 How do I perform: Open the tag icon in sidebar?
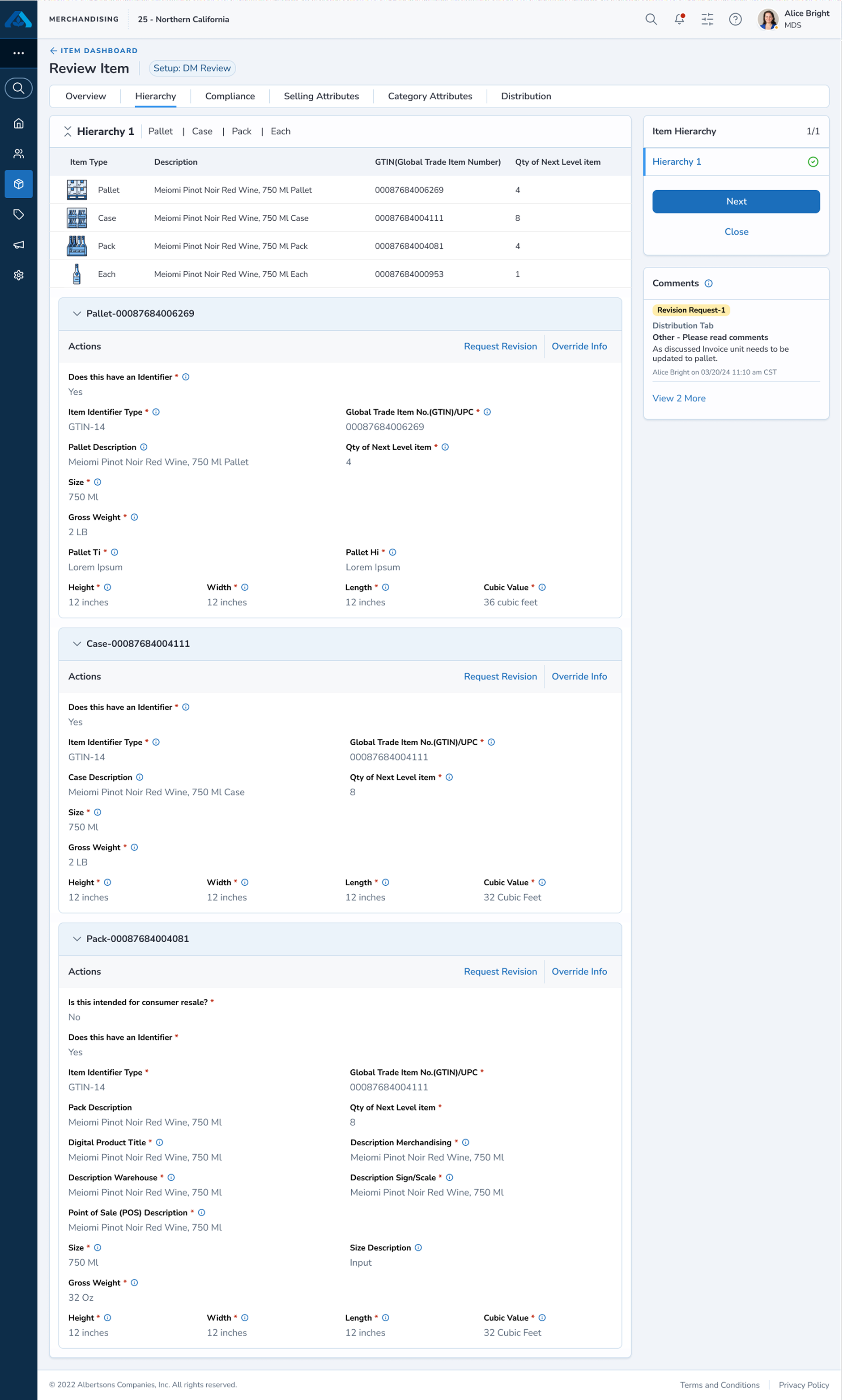point(19,214)
